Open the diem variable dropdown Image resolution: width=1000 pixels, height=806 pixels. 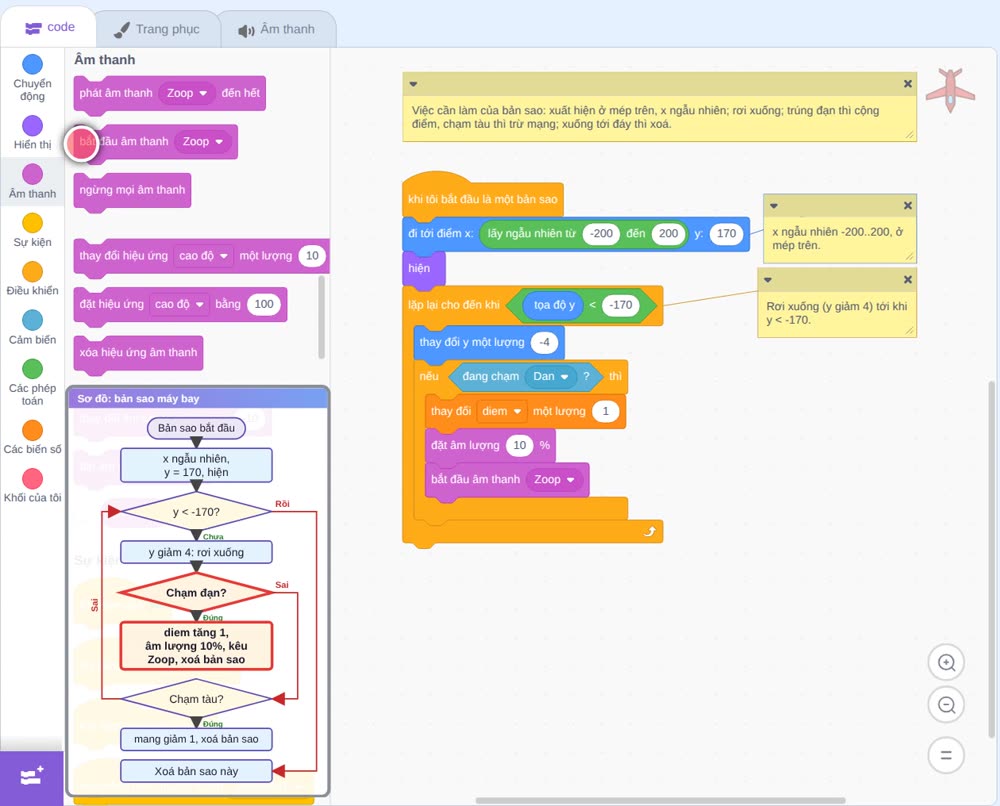pyautogui.click(x=501, y=411)
